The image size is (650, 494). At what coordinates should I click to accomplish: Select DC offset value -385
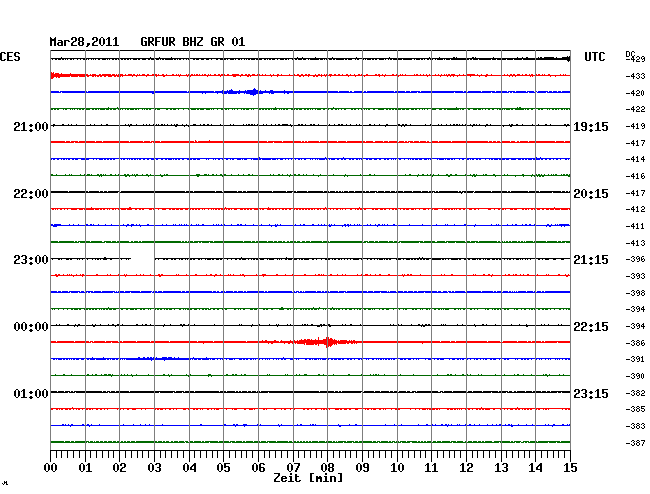pos(635,409)
